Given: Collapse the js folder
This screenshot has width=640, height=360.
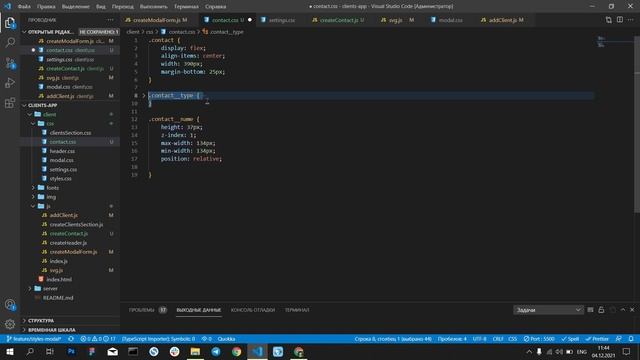Looking at the screenshot, I should tap(33, 206).
